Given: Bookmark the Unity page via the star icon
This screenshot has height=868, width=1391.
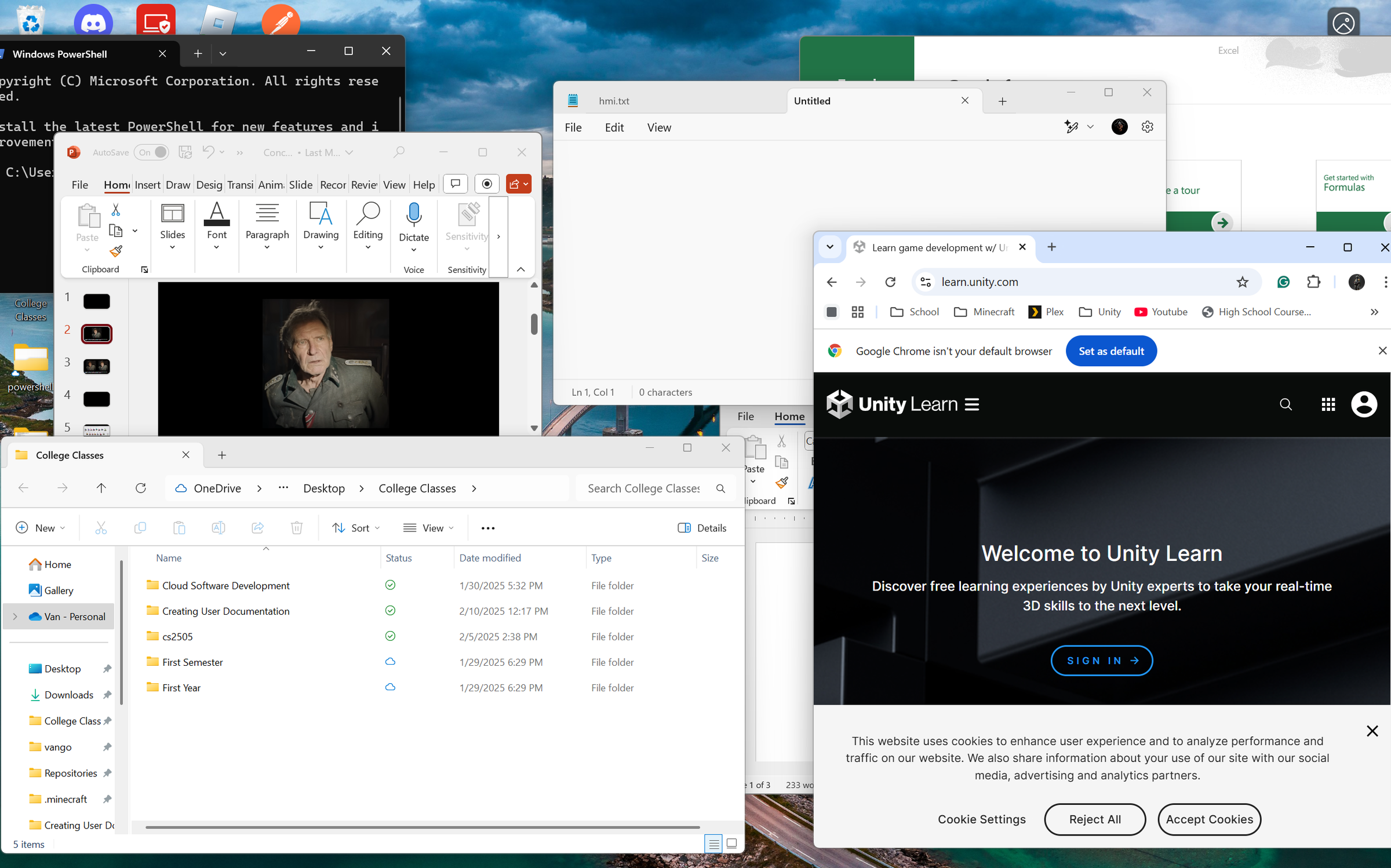Looking at the screenshot, I should point(1243,282).
